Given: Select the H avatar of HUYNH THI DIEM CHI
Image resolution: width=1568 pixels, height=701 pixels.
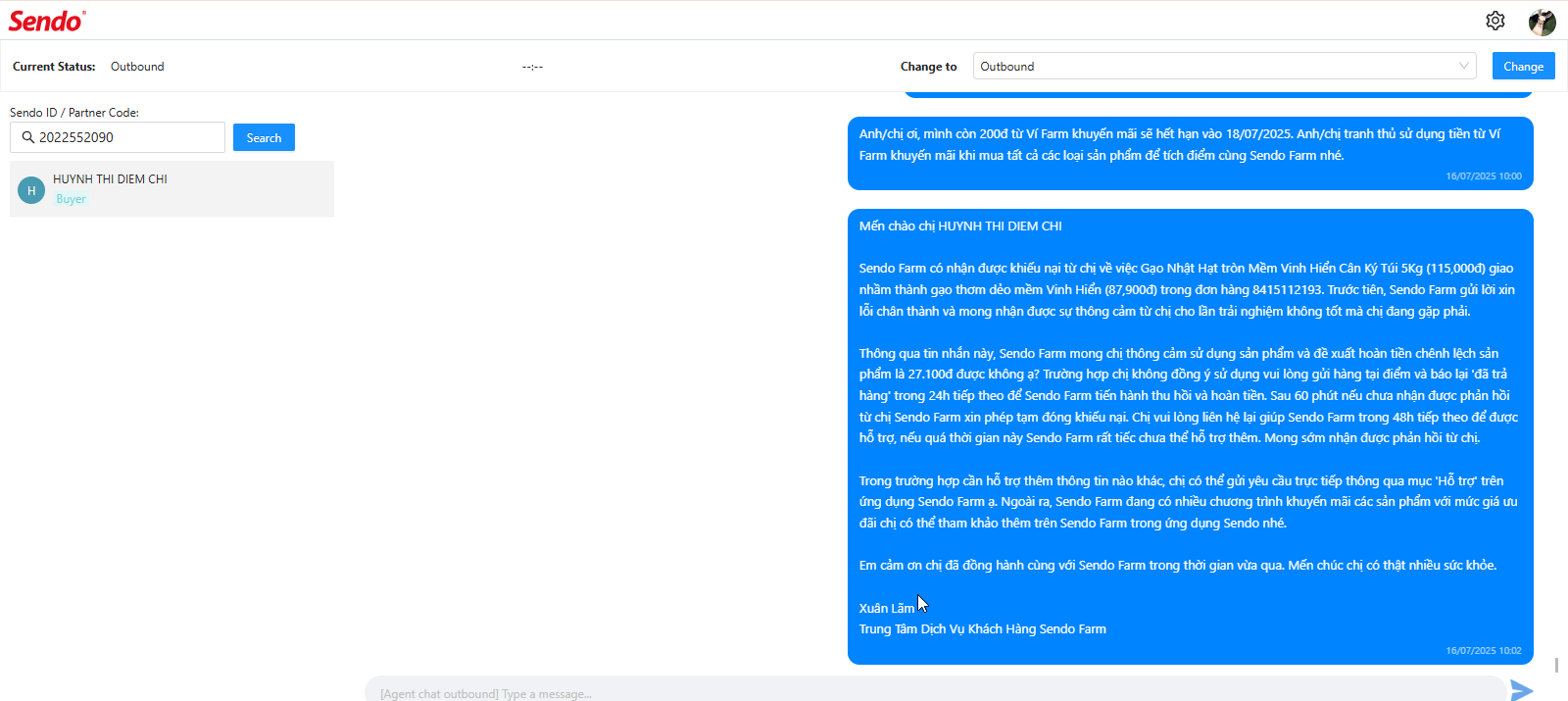Looking at the screenshot, I should coord(31,190).
